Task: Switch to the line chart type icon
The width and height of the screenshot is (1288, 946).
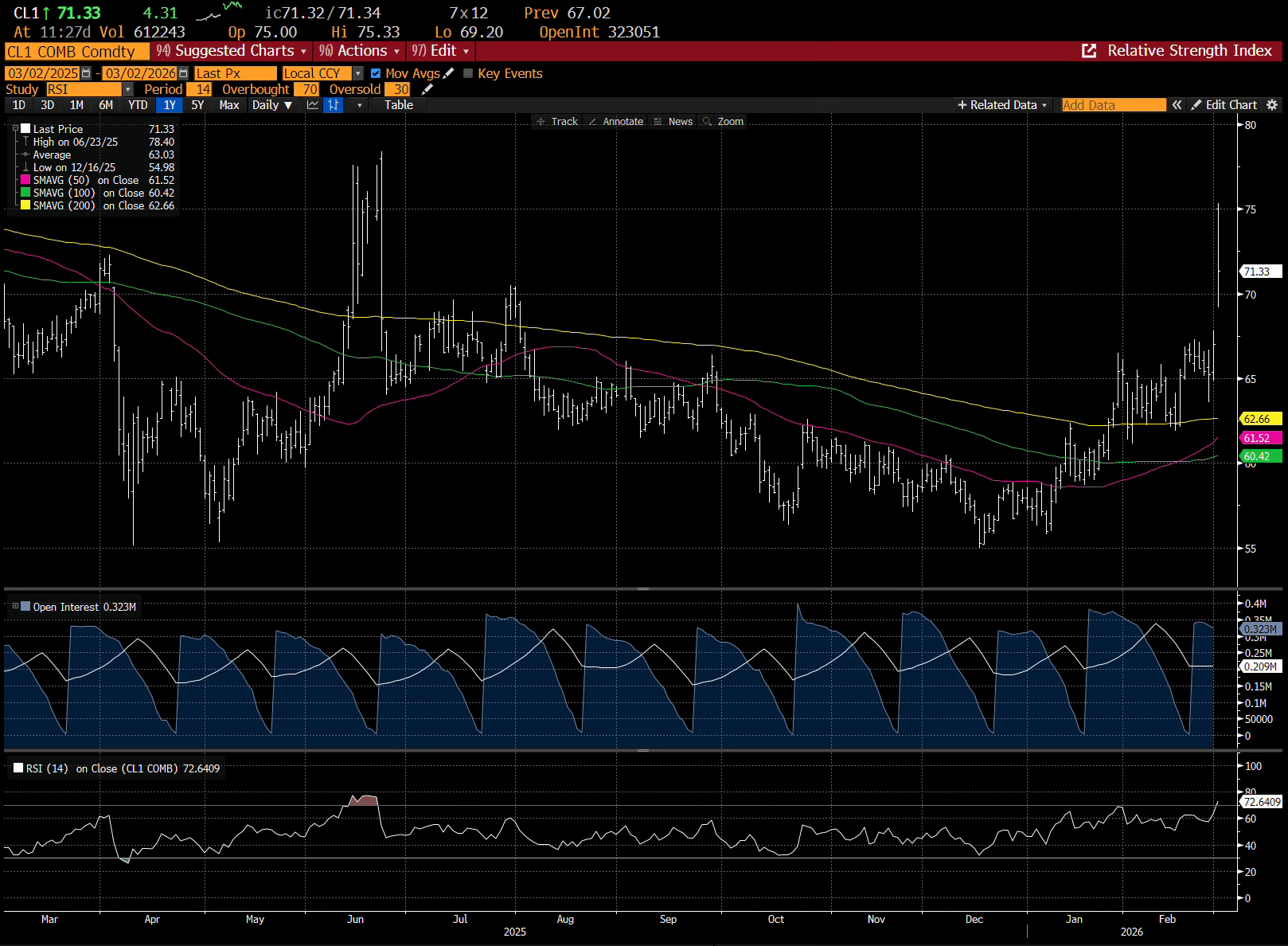Action: click(x=313, y=105)
